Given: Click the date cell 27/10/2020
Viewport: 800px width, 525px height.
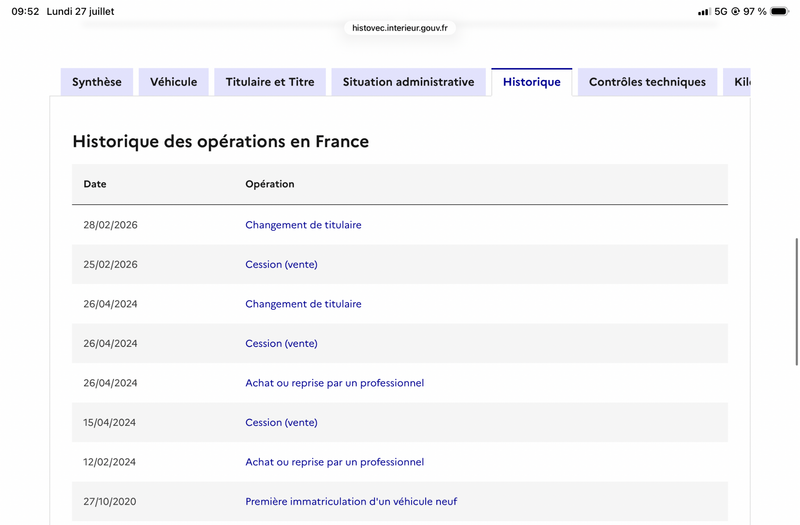Looking at the screenshot, I should click(x=110, y=502).
